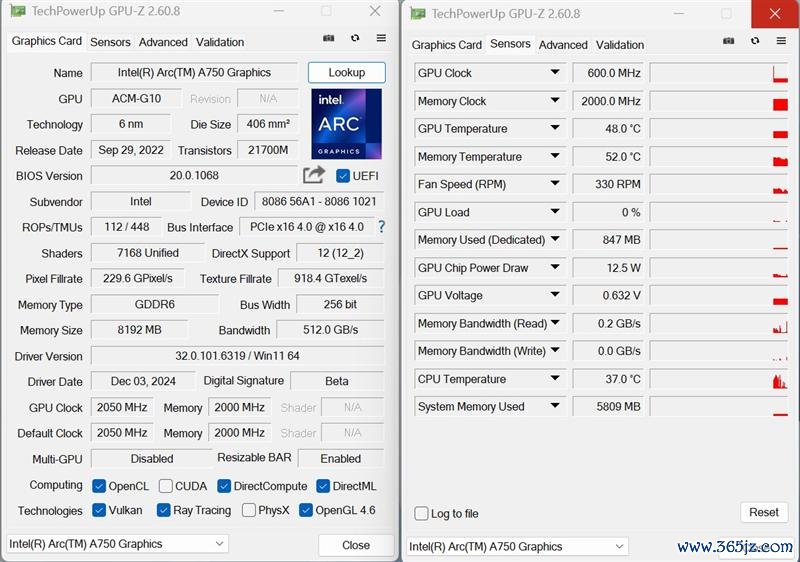
Task: Switch to Validation tab in right window
Action: 620,45
